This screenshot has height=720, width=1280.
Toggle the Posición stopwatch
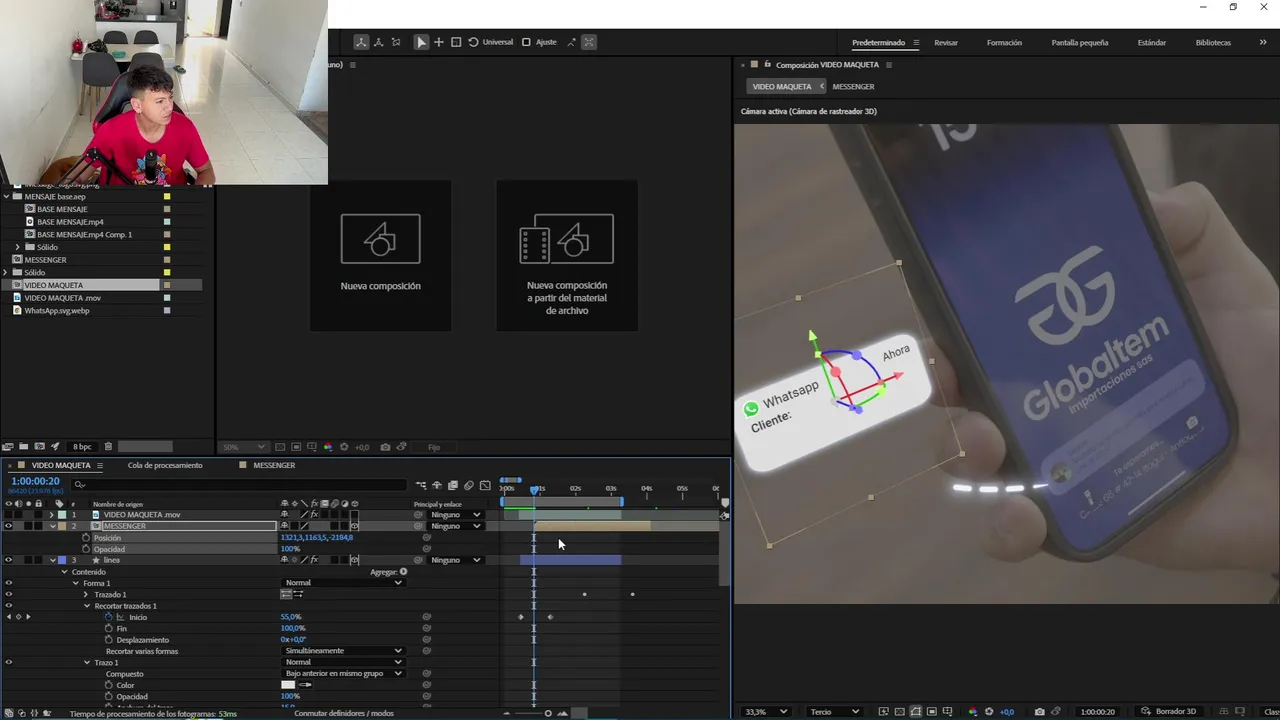pos(86,538)
